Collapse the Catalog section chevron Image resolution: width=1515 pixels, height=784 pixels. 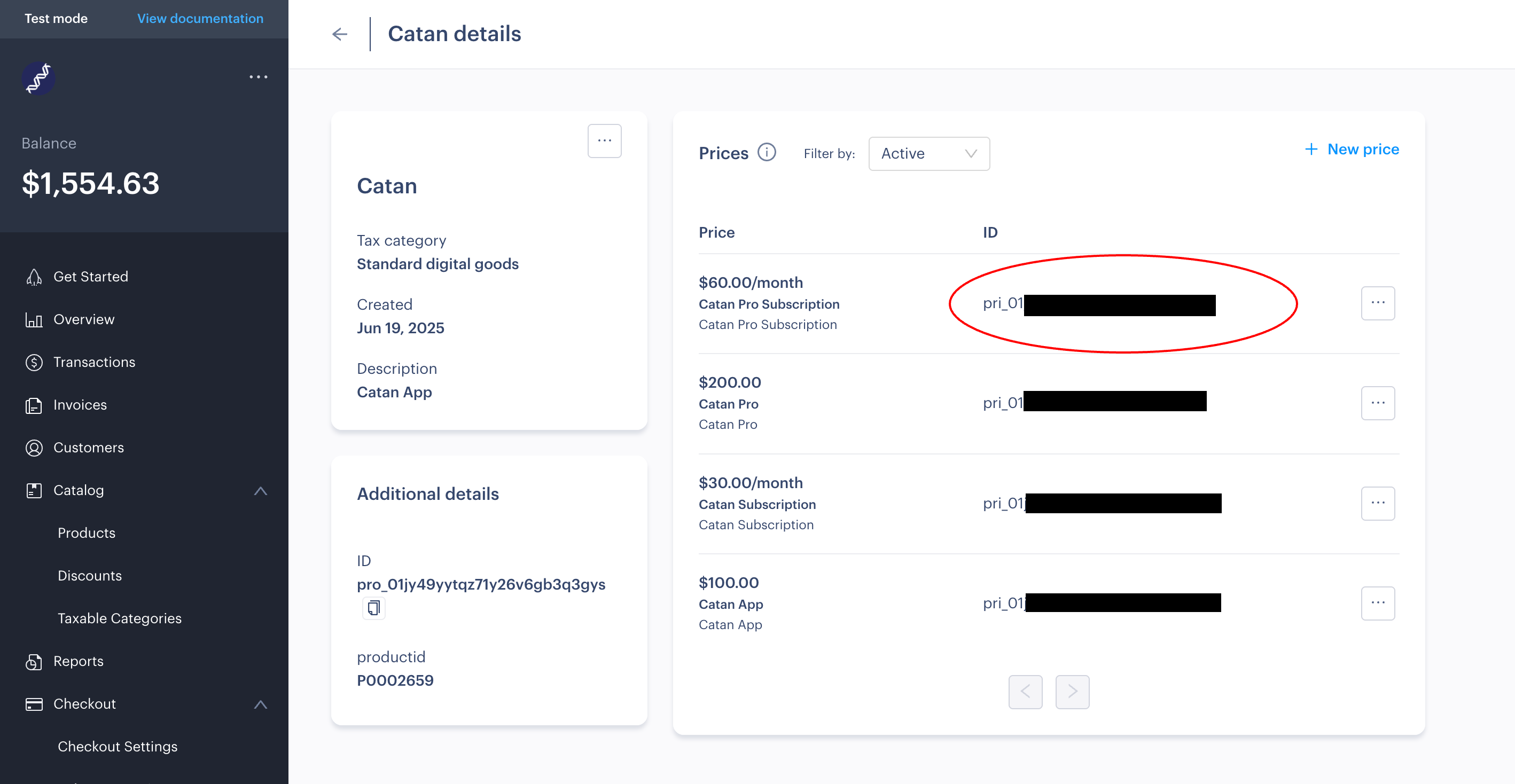[261, 491]
